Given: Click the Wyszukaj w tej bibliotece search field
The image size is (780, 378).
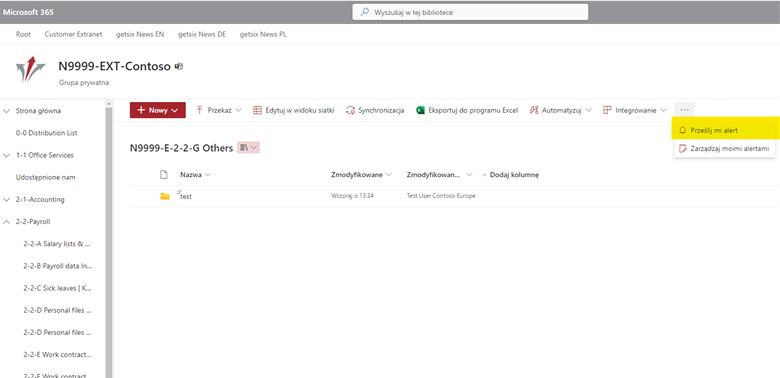Looking at the screenshot, I should tap(470, 12).
